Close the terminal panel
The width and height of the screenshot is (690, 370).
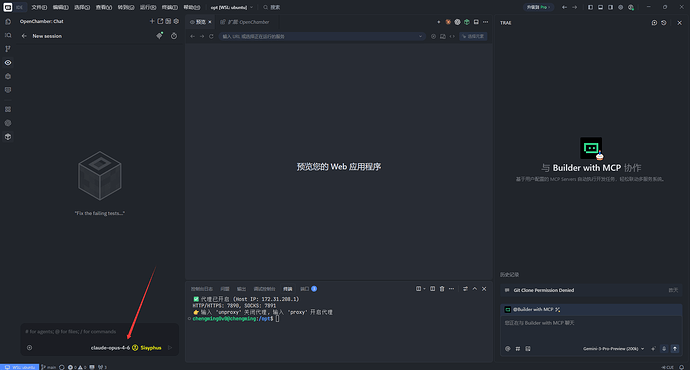pyautogui.click(x=484, y=289)
